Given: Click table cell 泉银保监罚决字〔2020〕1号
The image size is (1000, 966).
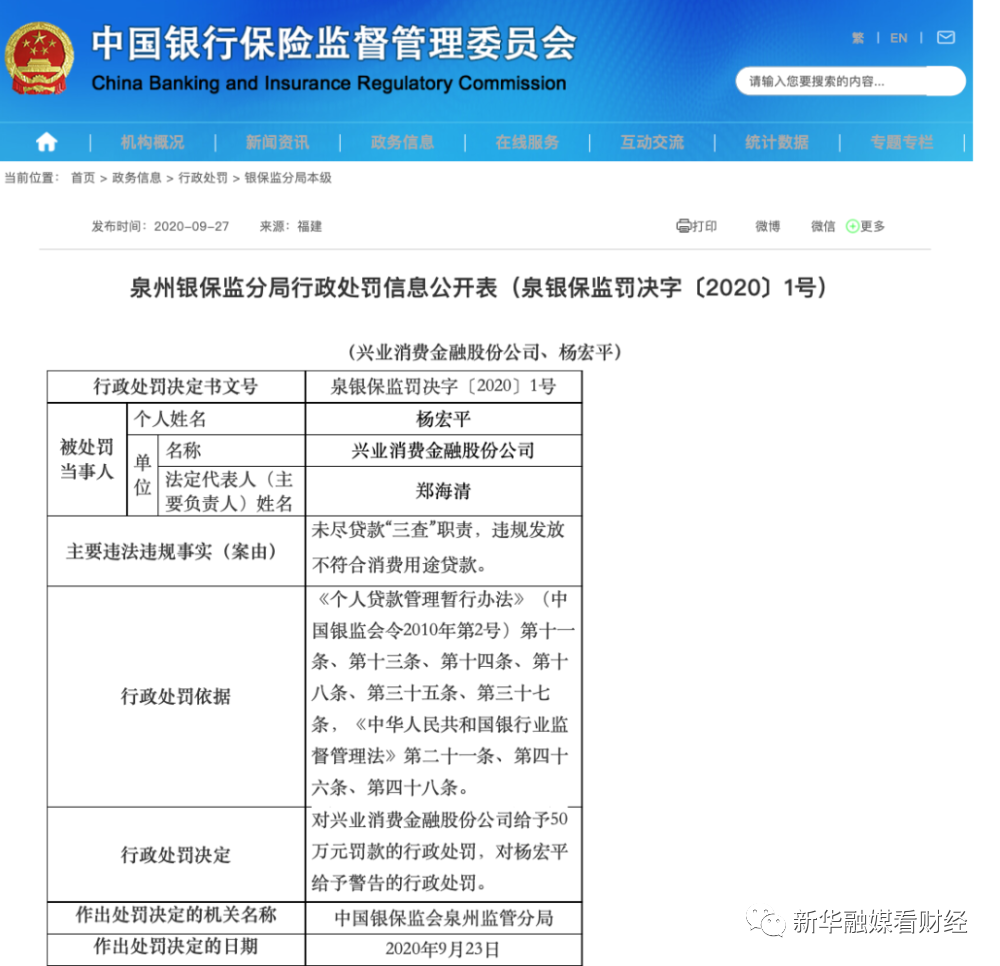Looking at the screenshot, I should pos(443,386).
